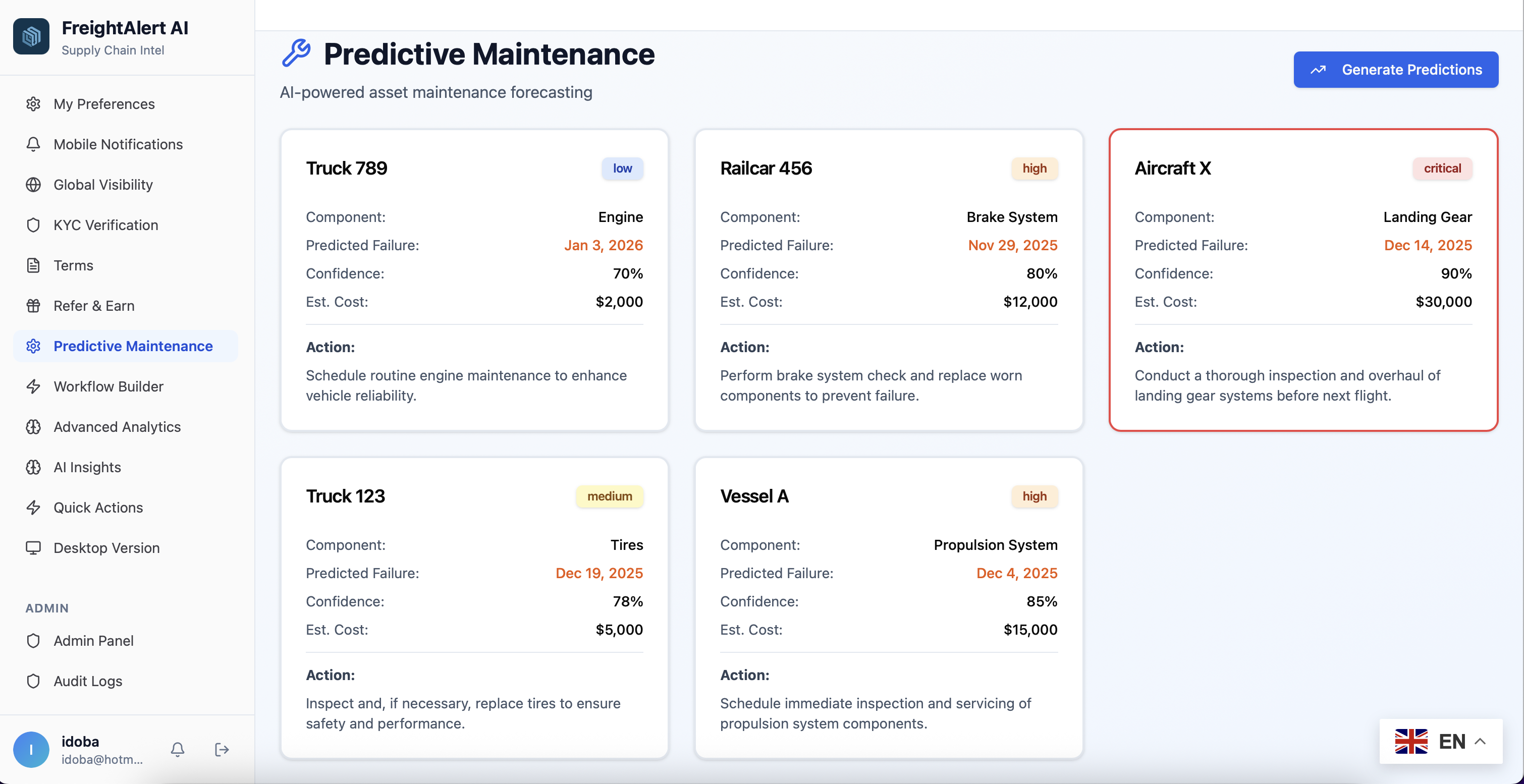Click the chevron arrow beside EN
1524x784 pixels.
pyautogui.click(x=1480, y=741)
